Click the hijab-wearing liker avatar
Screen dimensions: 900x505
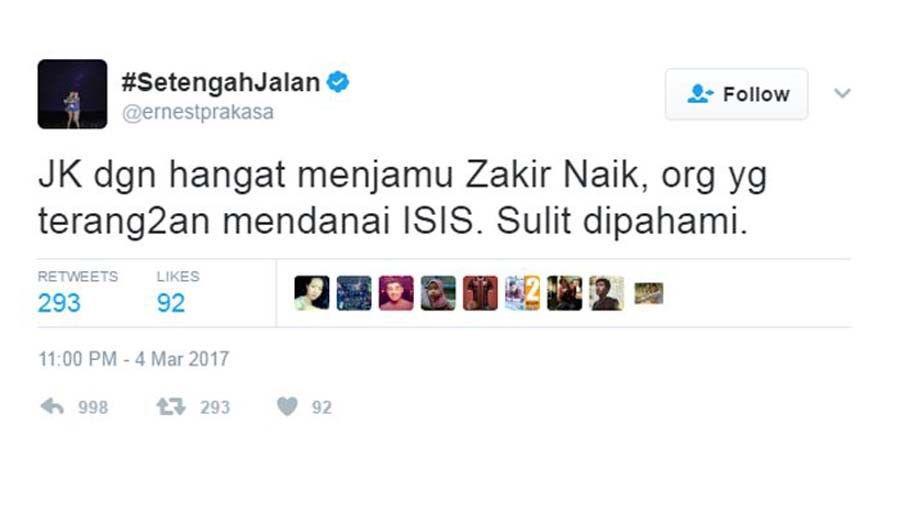click(x=438, y=293)
